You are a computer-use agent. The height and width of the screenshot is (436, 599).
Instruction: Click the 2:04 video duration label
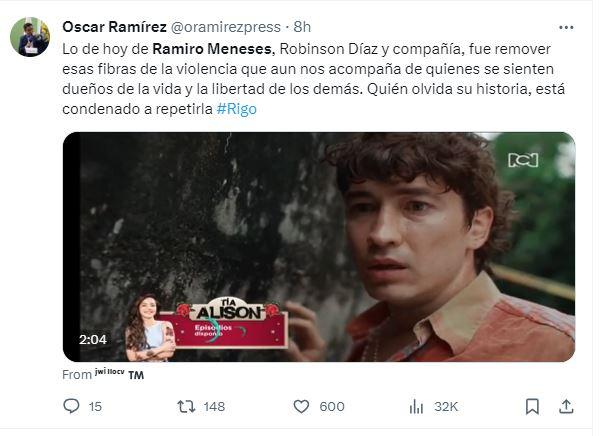(x=93, y=339)
